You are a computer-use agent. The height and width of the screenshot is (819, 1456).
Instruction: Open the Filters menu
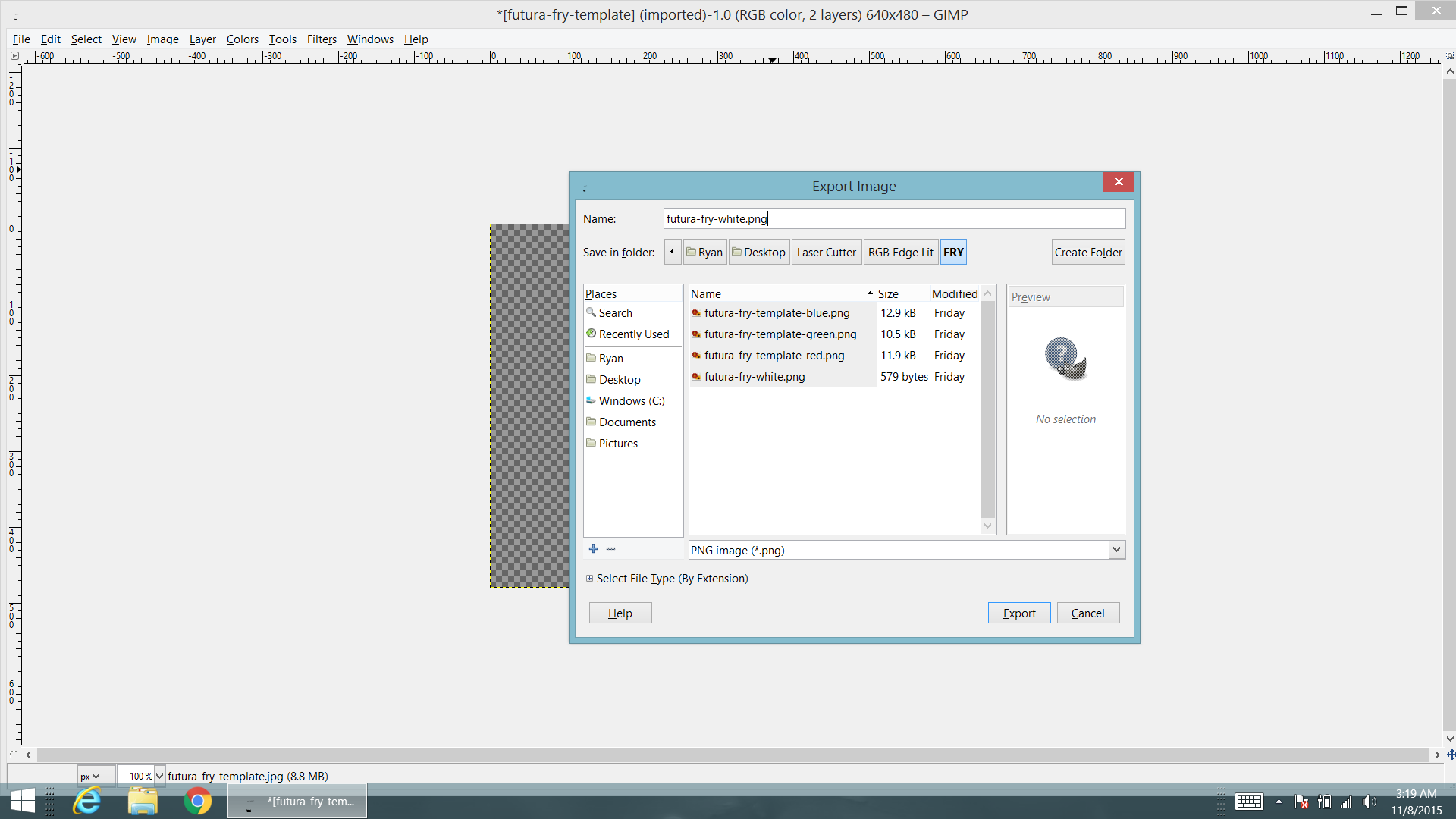tap(322, 39)
